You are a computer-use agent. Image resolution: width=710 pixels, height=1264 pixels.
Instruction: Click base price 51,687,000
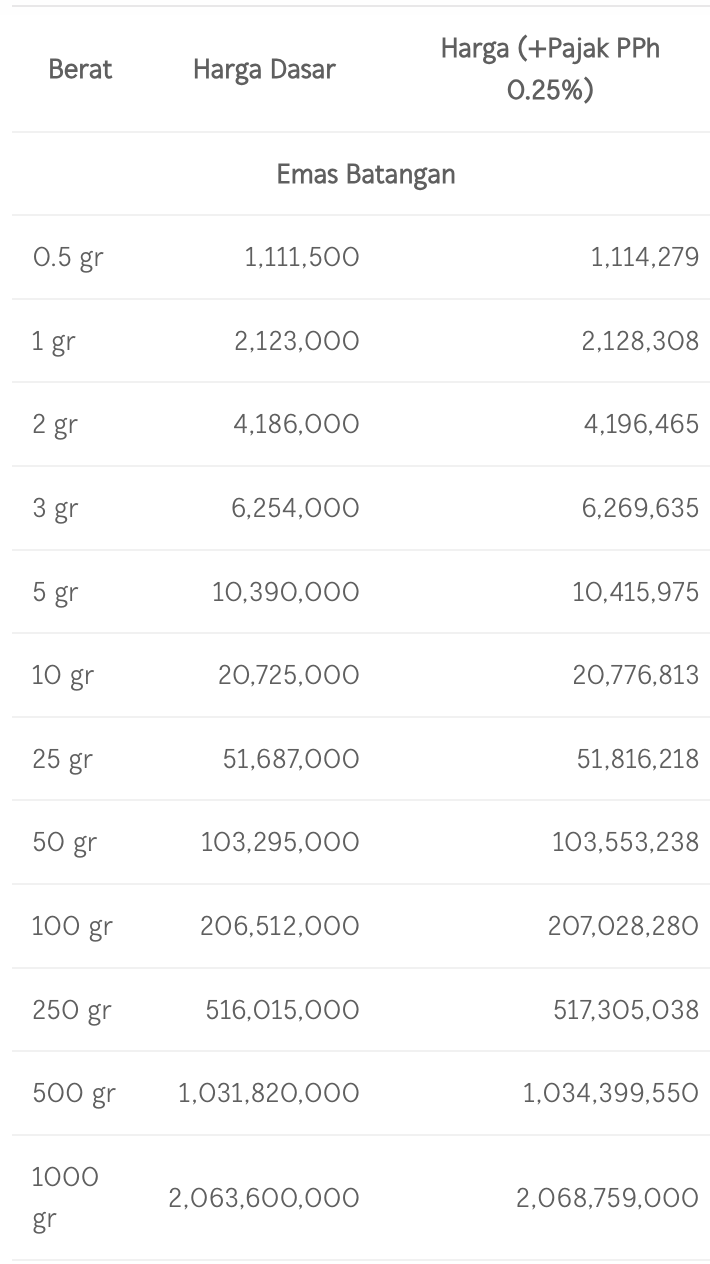coord(291,760)
